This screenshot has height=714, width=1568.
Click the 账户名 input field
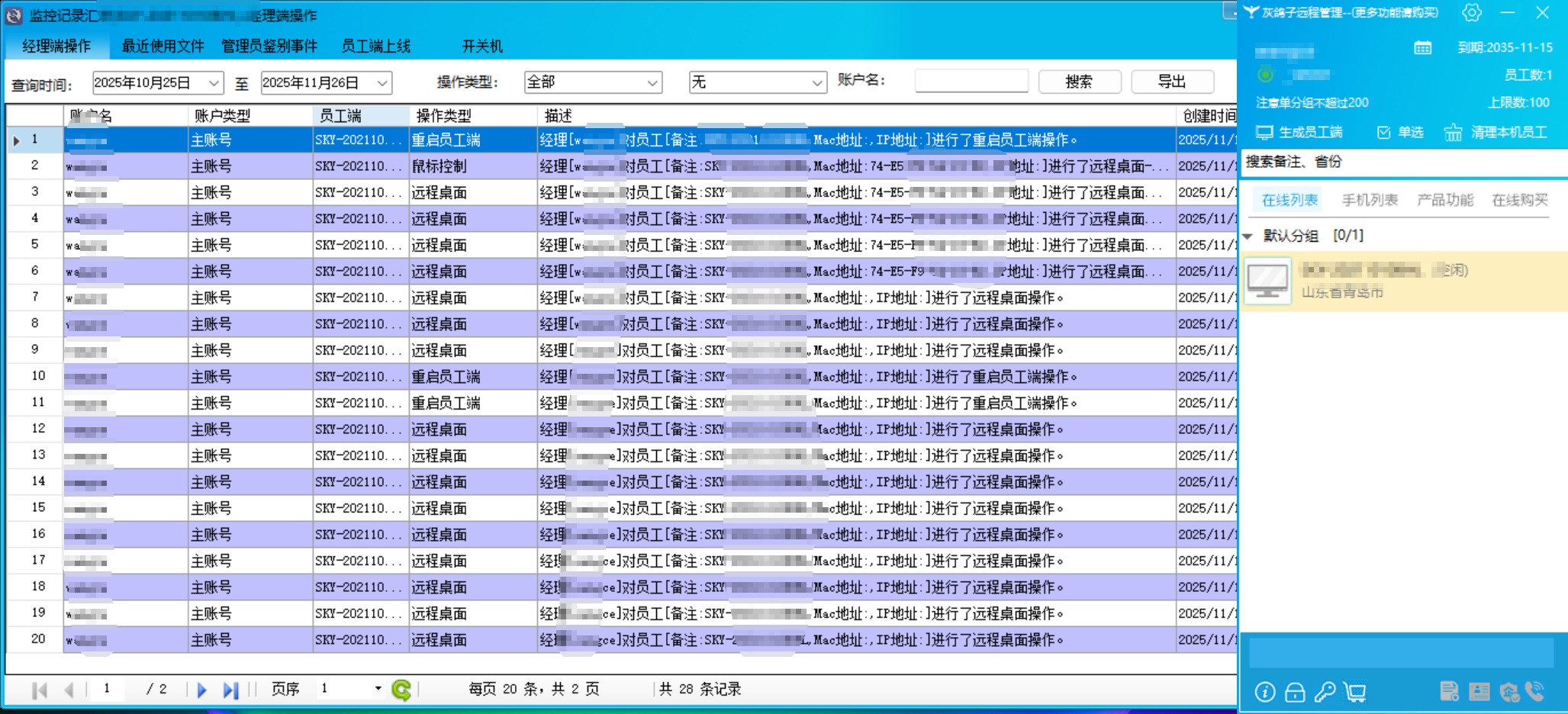pos(971,81)
